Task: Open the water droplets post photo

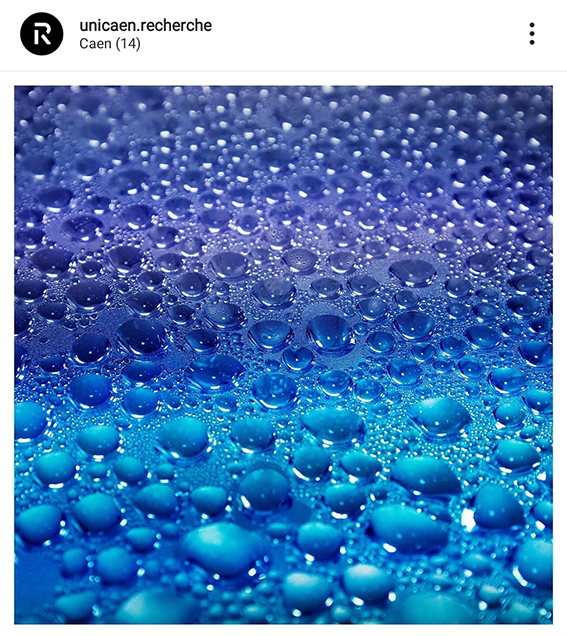Action: pyautogui.click(x=283, y=355)
